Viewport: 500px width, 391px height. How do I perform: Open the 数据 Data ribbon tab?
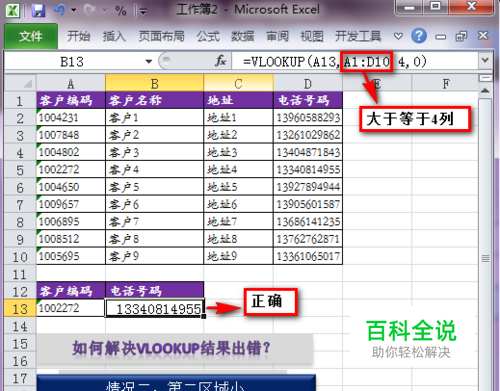242,36
